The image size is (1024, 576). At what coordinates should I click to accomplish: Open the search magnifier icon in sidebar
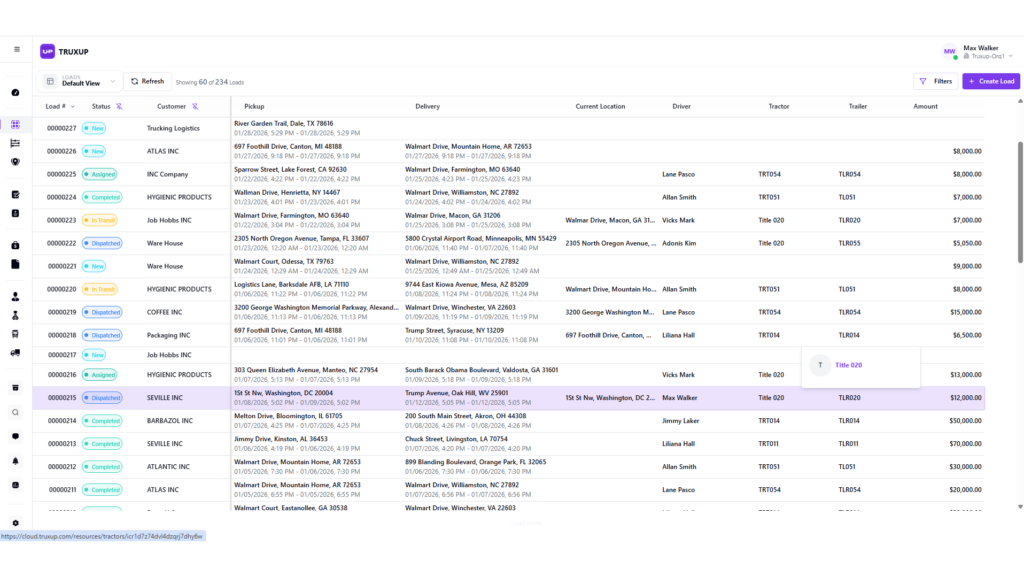[x=15, y=412]
